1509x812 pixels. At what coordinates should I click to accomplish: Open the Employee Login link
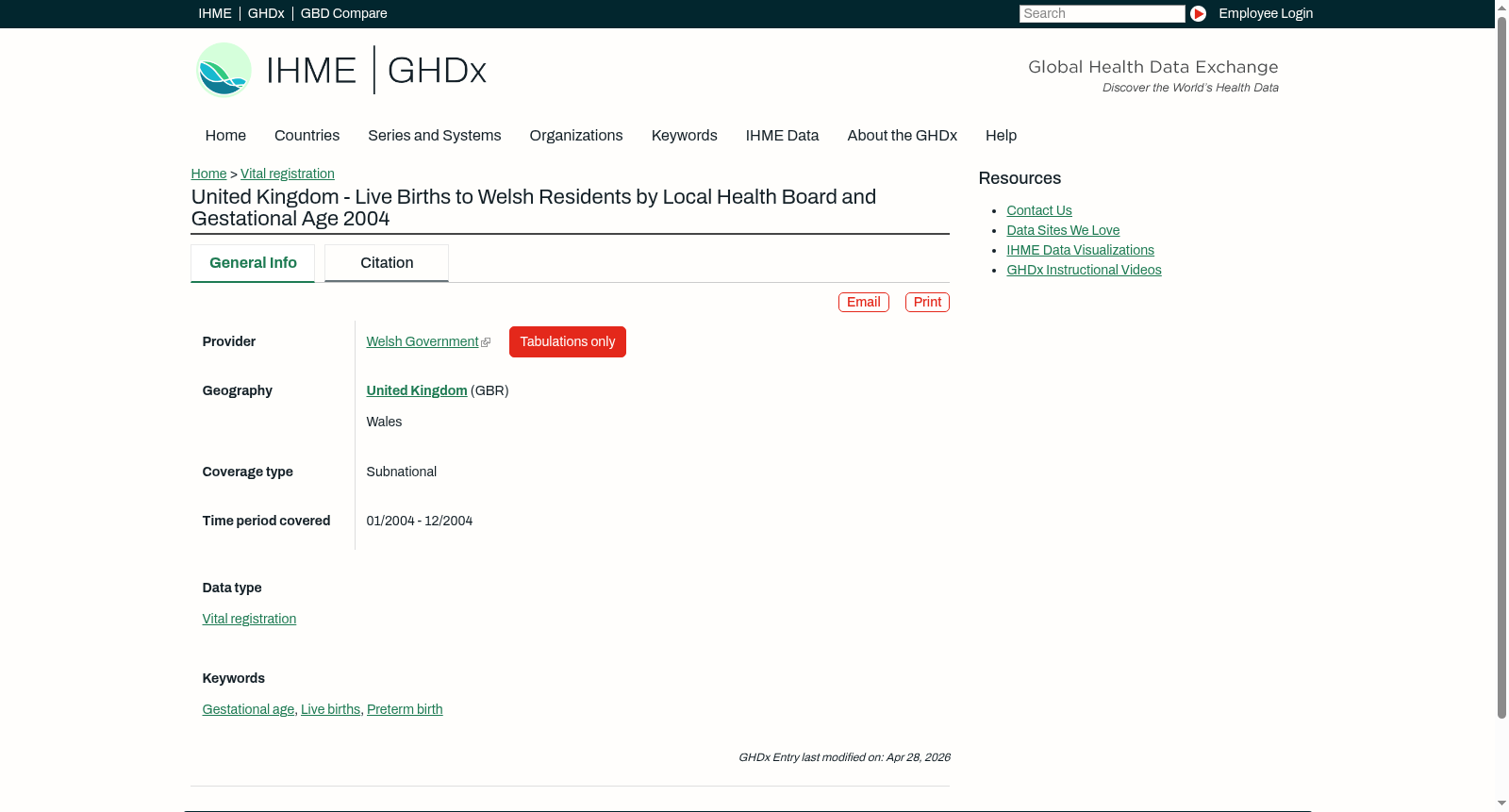pos(1266,13)
